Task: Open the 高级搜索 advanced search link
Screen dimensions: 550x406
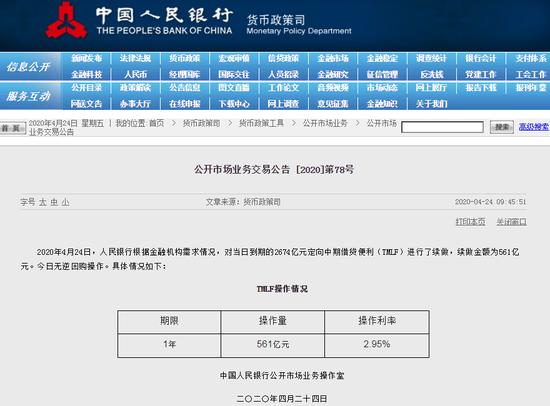Action: point(534,127)
